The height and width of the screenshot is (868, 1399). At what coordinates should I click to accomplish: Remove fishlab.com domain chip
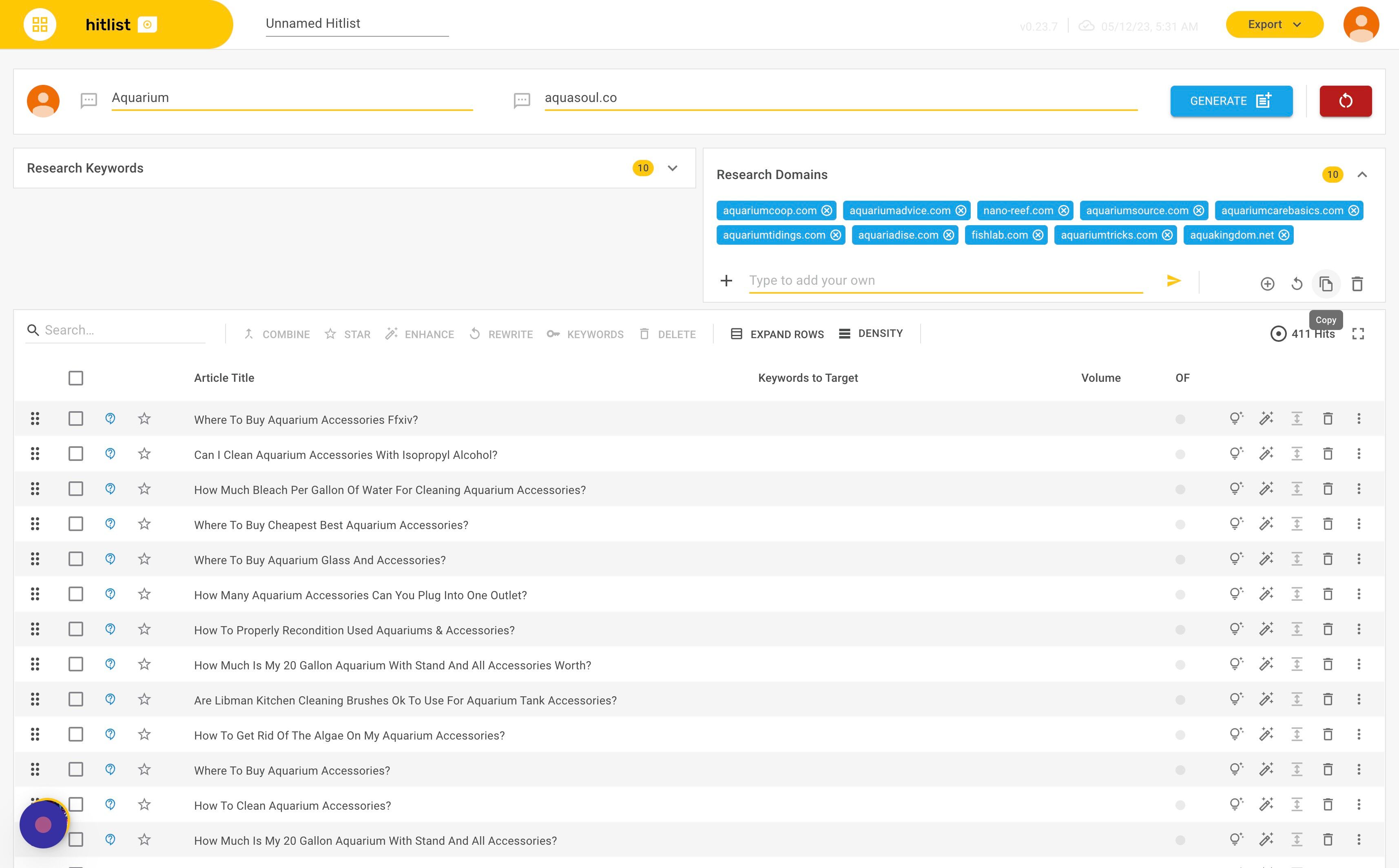pyautogui.click(x=1037, y=235)
